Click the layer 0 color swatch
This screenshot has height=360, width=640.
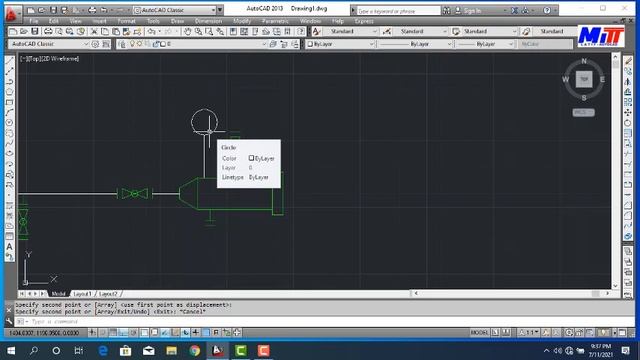[163, 44]
